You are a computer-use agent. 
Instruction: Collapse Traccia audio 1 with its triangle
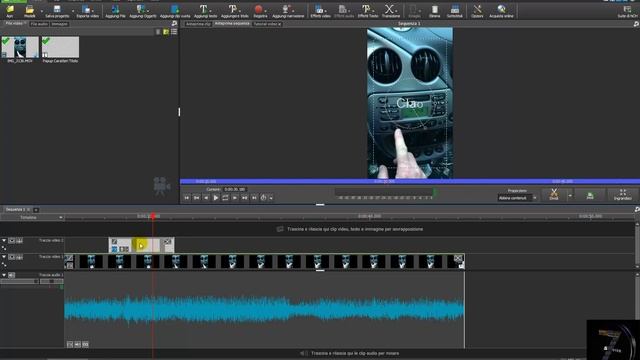pos(4,275)
